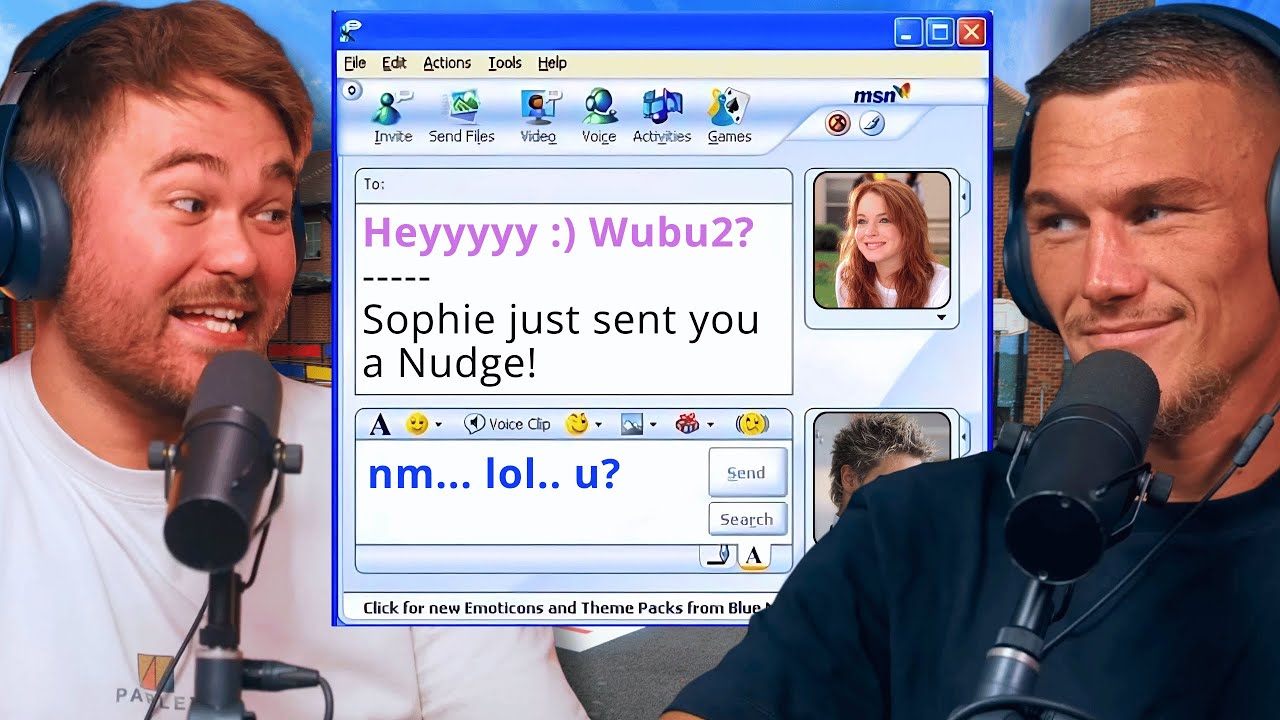This screenshot has width=1280, height=720.
Task: Open the smiley emoticon dropdown arrow
Action: (438, 425)
